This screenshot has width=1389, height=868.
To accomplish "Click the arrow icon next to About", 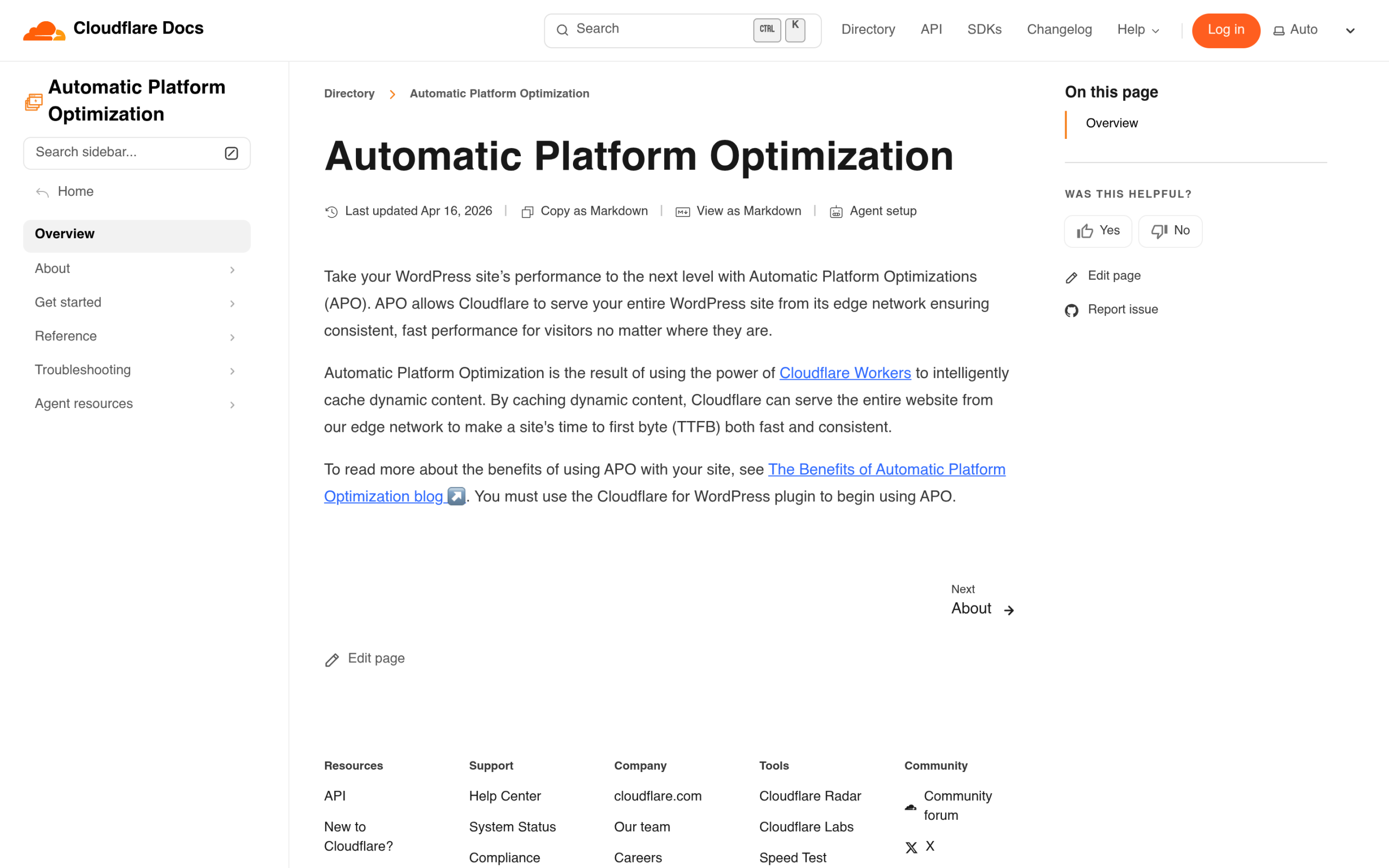I will coord(1009,610).
